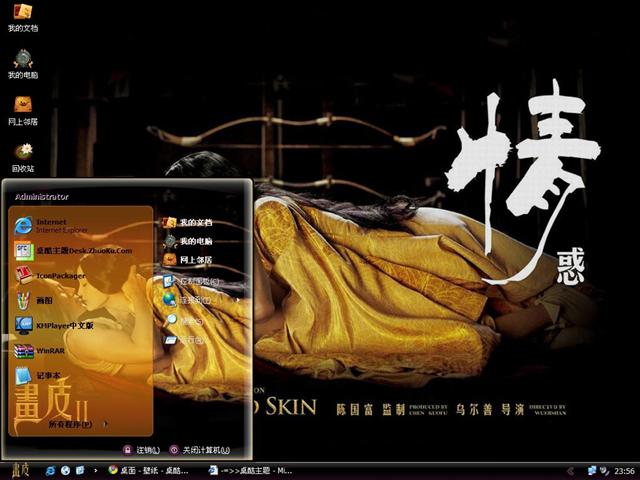The height and width of the screenshot is (480, 640).
Task: Click the globe browser quick launch icon
Action: coord(65,471)
